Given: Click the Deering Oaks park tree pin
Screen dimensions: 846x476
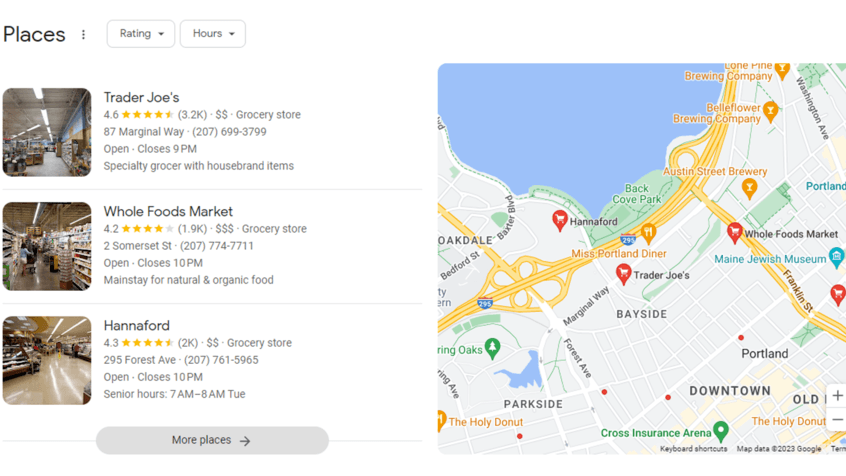Looking at the screenshot, I should [492, 349].
